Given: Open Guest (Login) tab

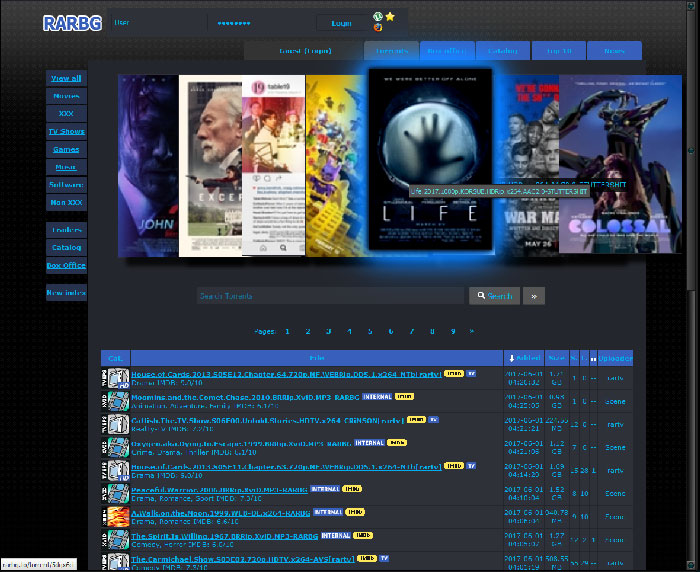Looking at the screenshot, I should (305, 51).
